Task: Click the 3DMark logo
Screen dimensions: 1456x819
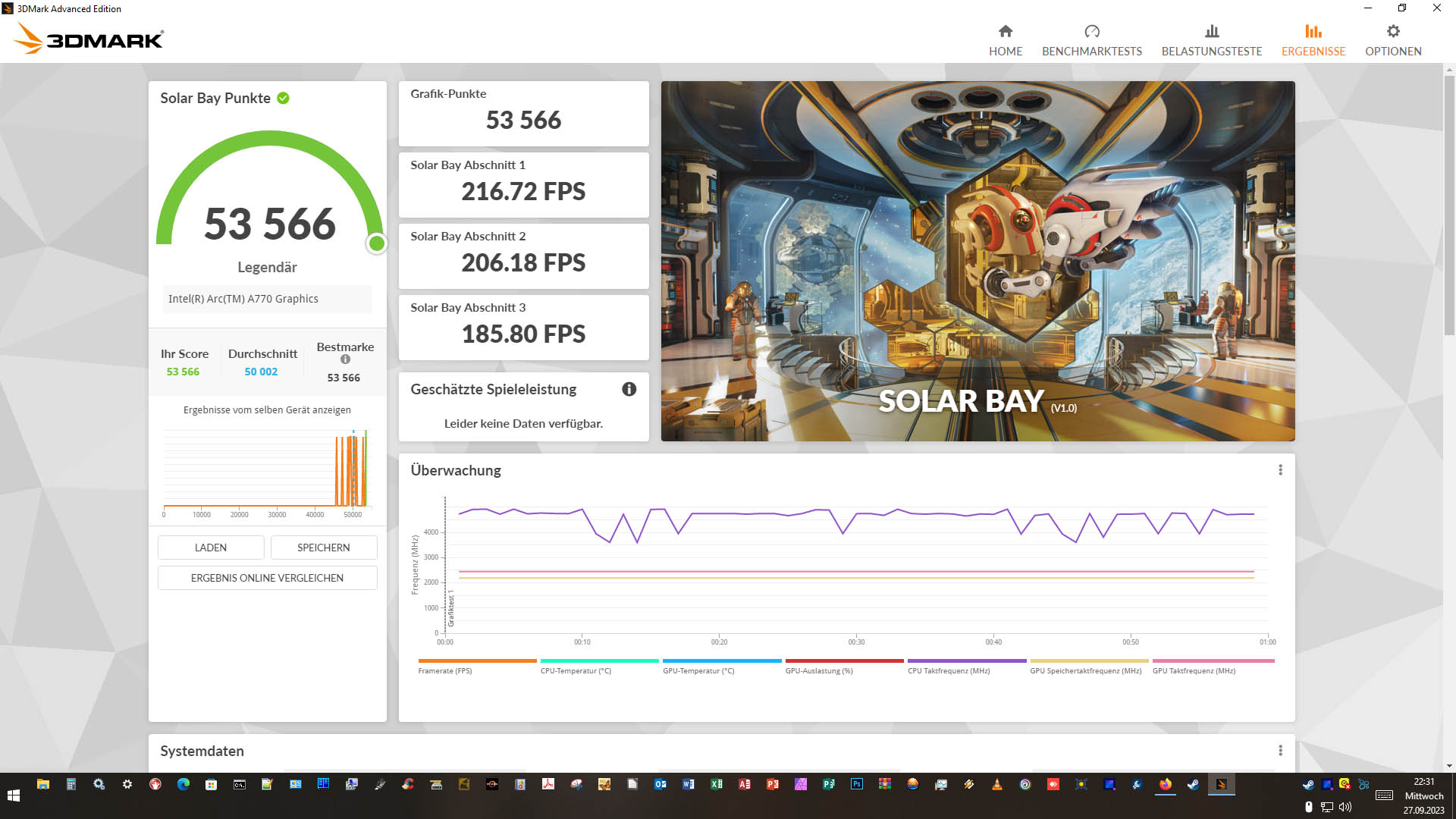Action: [89, 38]
